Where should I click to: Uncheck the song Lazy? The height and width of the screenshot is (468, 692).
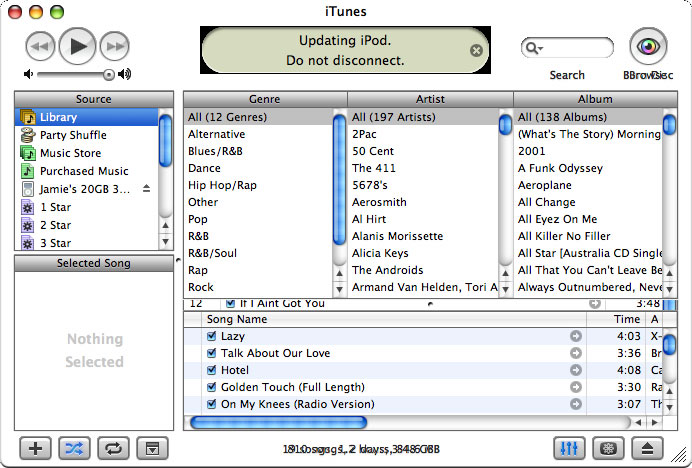[212, 336]
